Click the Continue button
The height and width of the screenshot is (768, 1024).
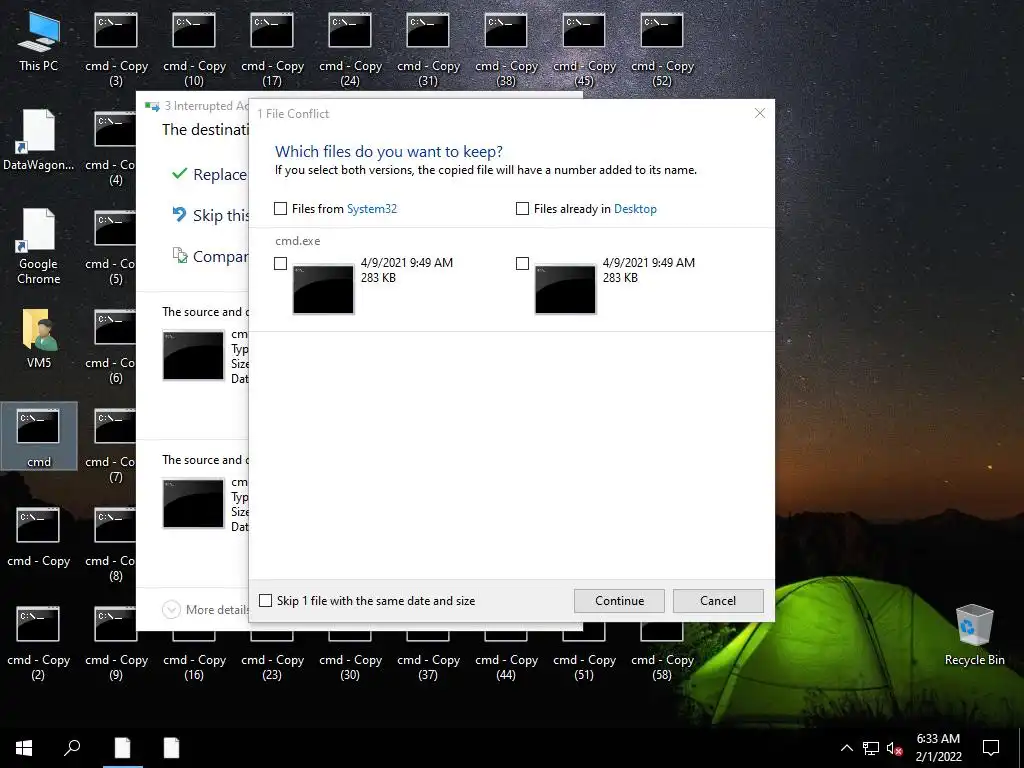coord(619,601)
